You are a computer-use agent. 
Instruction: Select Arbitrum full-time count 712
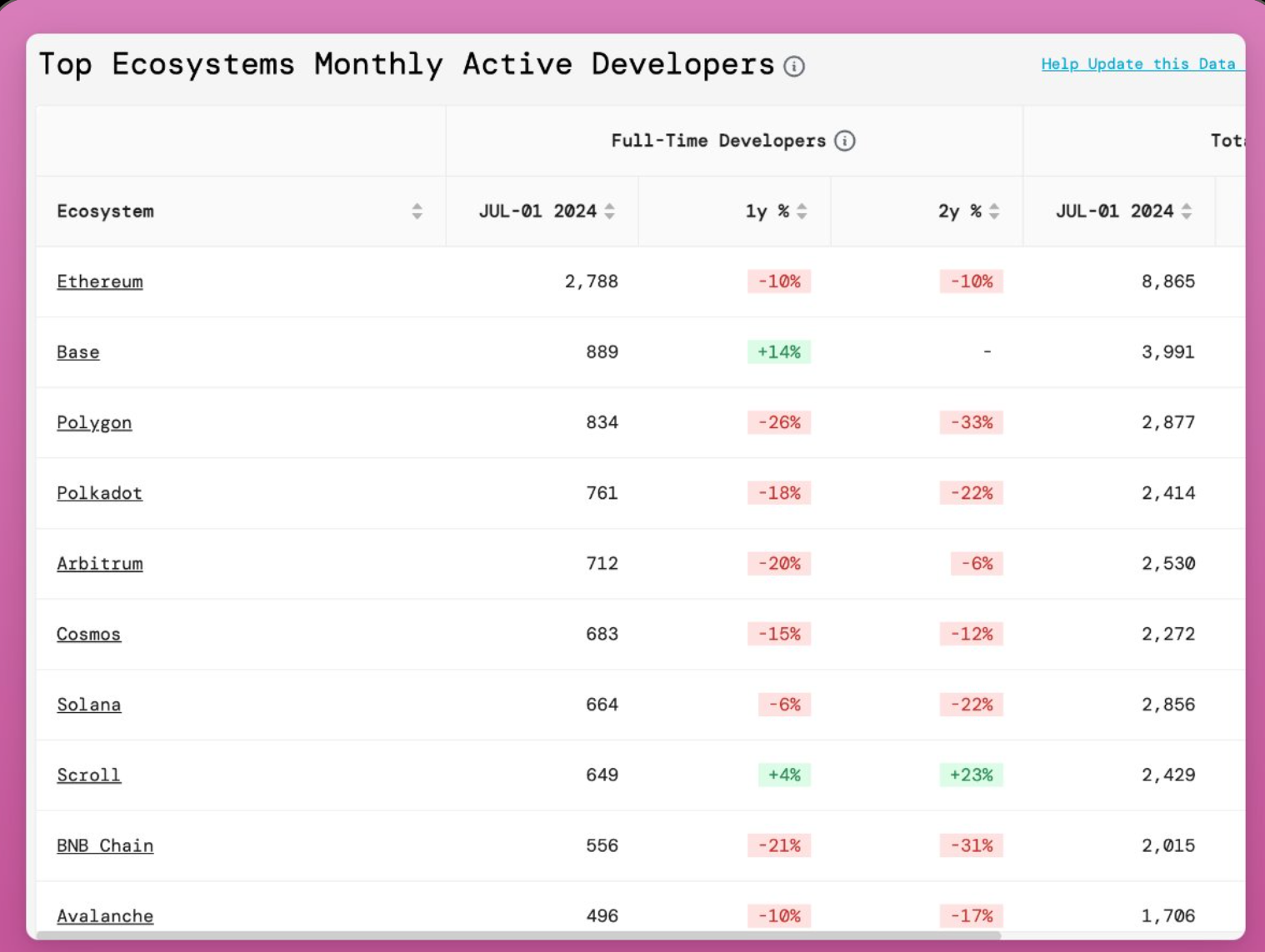[x=602, y=564]
